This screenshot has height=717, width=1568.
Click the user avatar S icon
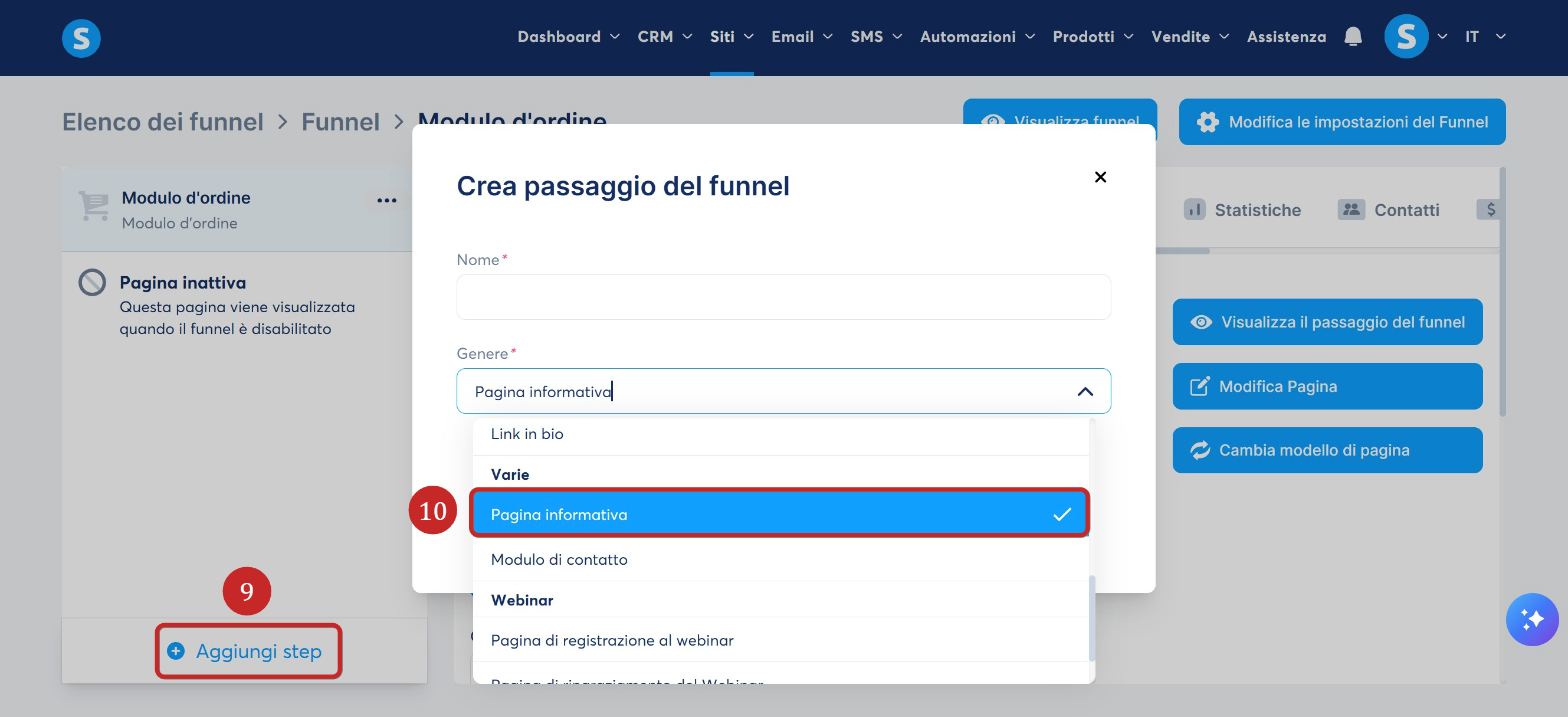[x=1406, y=37]
